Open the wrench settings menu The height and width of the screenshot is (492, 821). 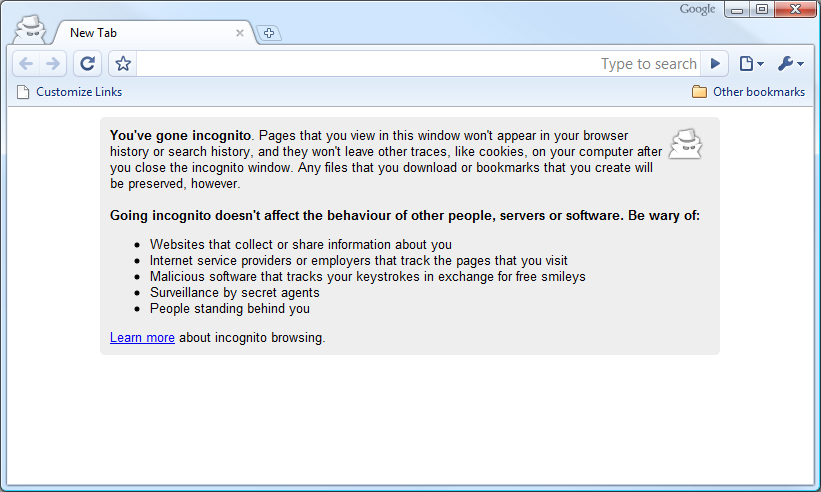point(790,64)
